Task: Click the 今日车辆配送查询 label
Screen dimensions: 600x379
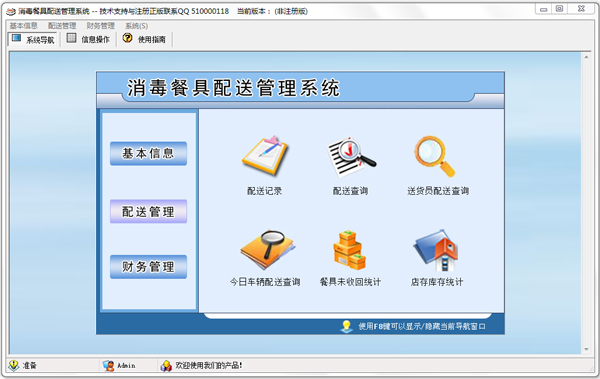Action: click(x=265, y=282)
